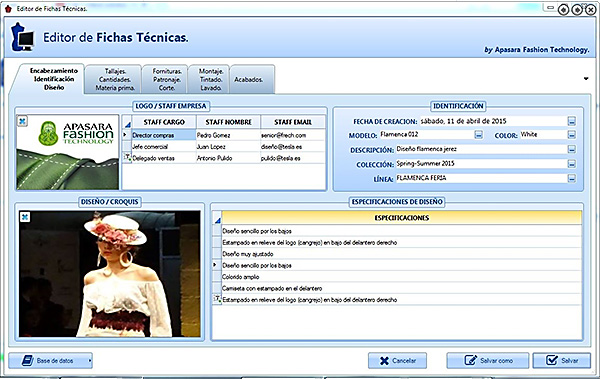Click the checkmark icon on Salvar

point(552,360)
